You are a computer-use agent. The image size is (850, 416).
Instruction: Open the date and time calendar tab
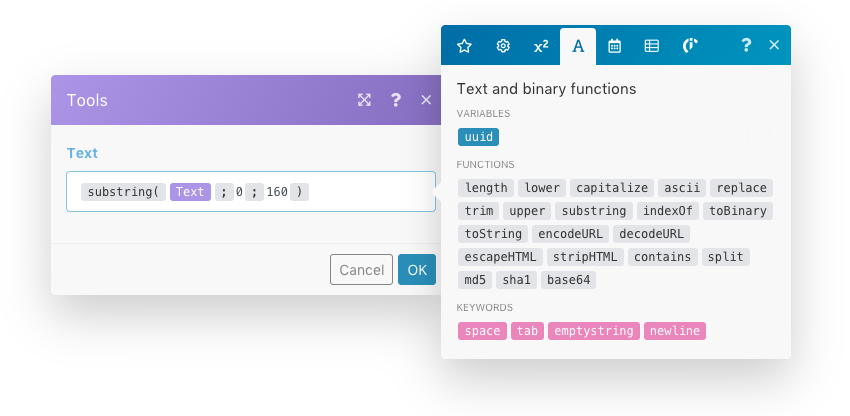tap(615, 46)
